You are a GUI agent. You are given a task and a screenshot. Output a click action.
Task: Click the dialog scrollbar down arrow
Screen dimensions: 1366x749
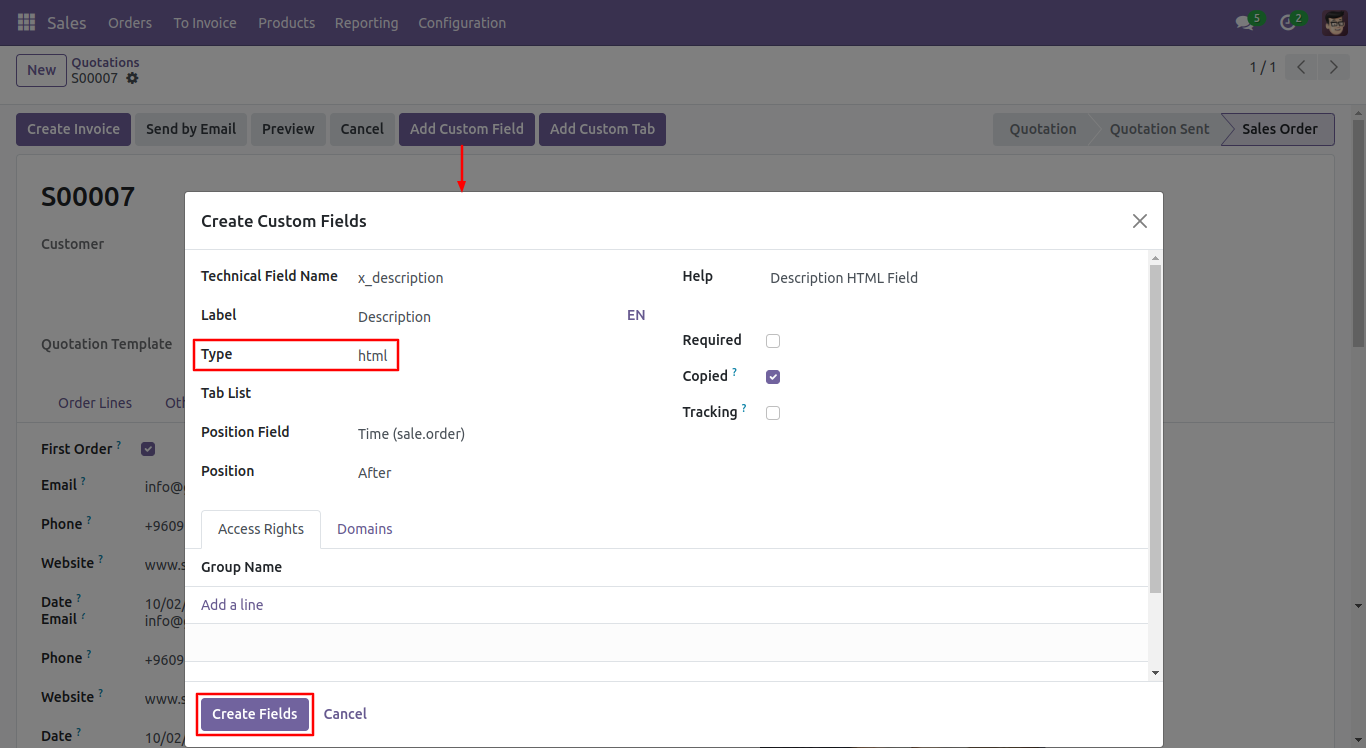[1155, 674]
